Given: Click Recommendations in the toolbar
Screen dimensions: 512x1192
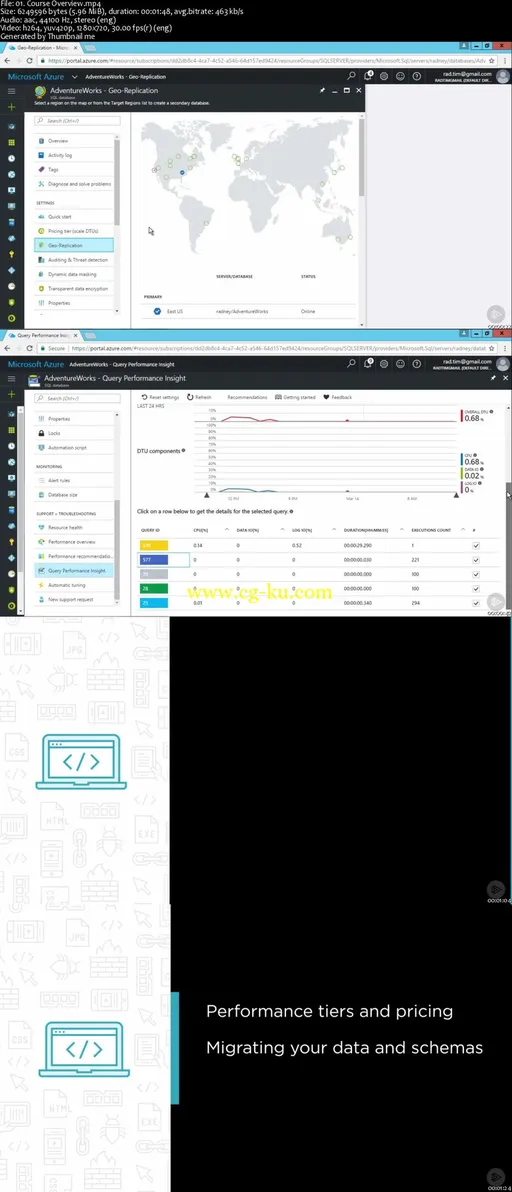Looking at the screenshot, I should click(x=247, y=397).
